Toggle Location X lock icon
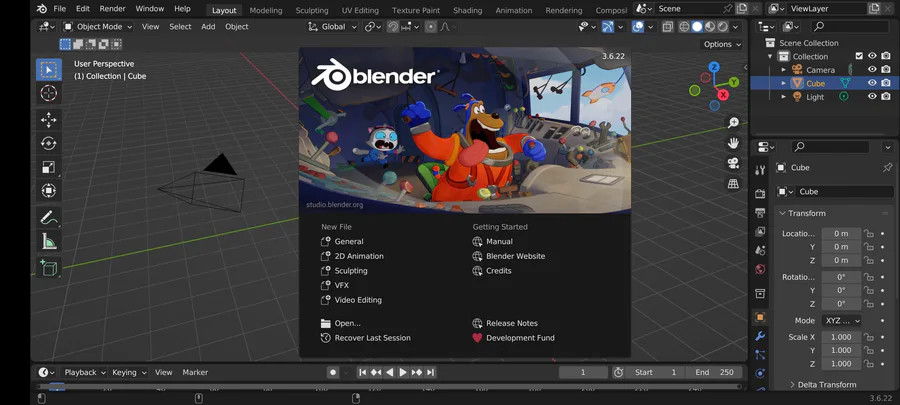Viewport: 900px width, 405px height. click(869, 233)
